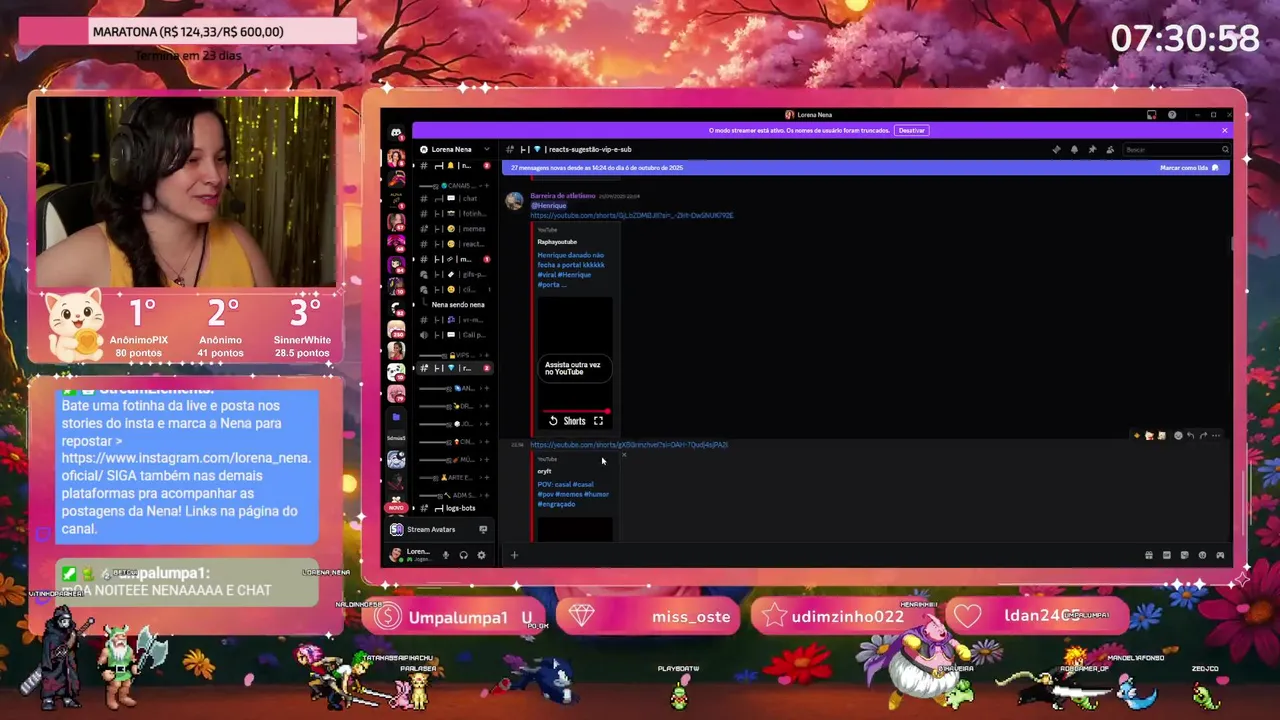Image resolution: width=1280 pixels, height=720 pixels.
Task: Add reaction on hovered message toolbar
Action: tap(1178, 436)
